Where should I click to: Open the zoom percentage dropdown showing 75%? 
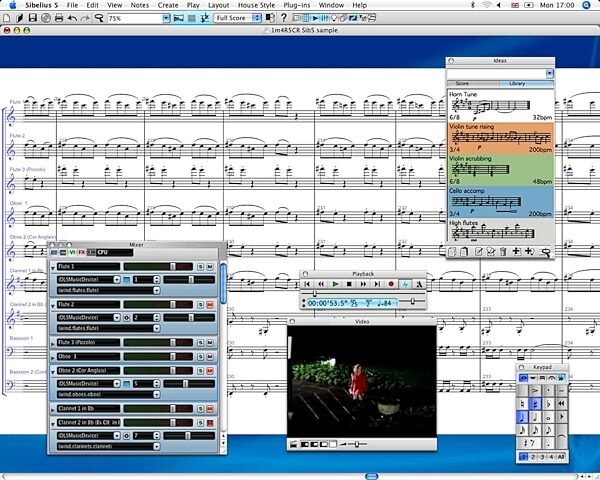click(x=166, y=18)
